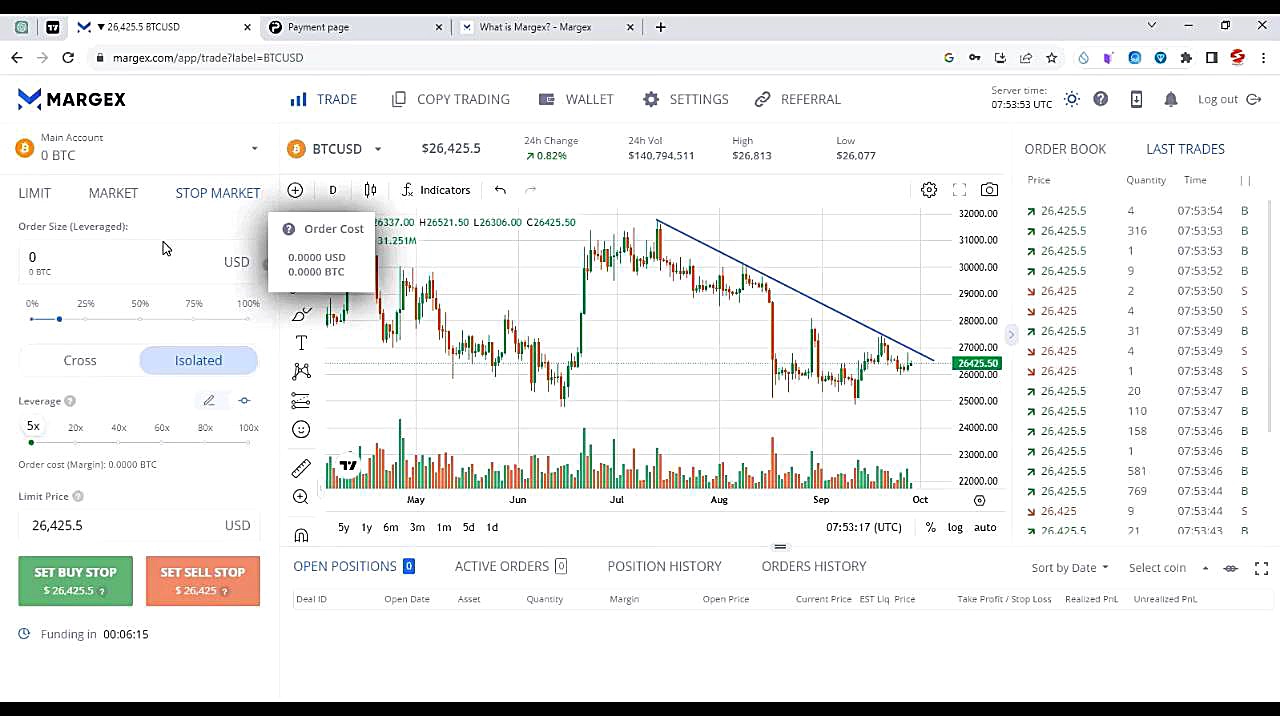Set leverage slider to 100x

[x=248, y=442]
